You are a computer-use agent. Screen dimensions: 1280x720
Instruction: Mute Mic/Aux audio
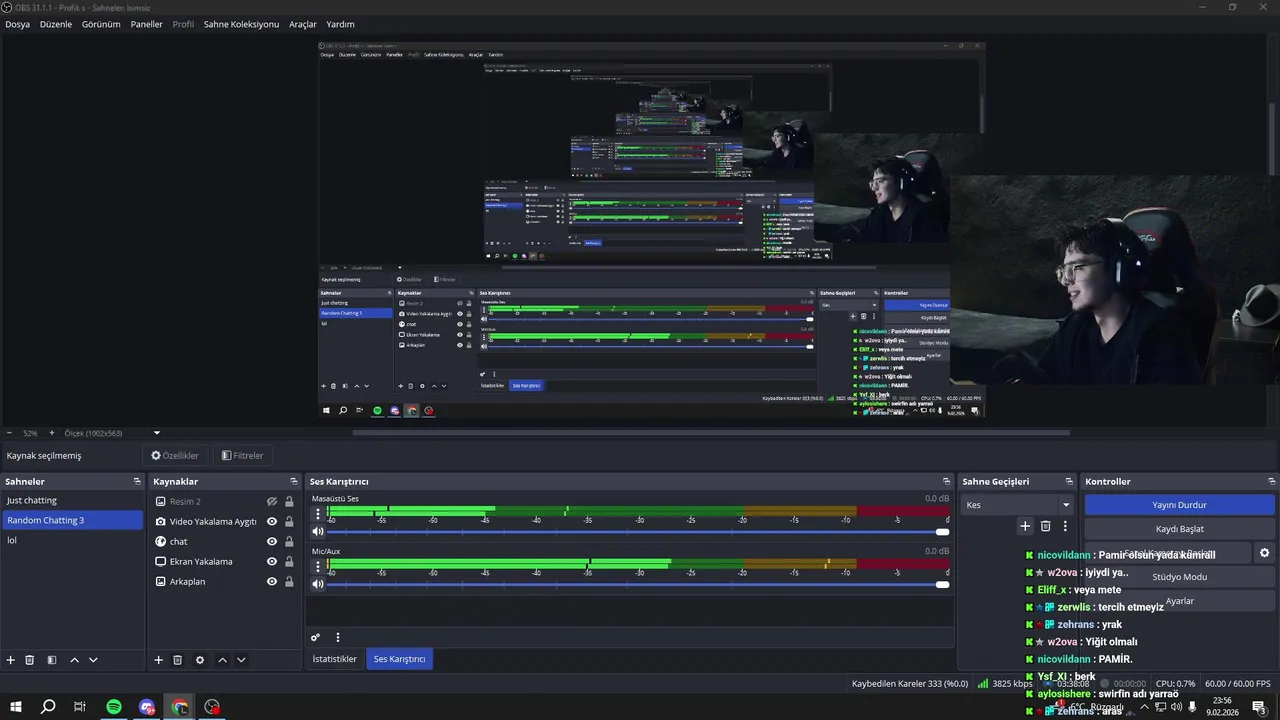318,584
